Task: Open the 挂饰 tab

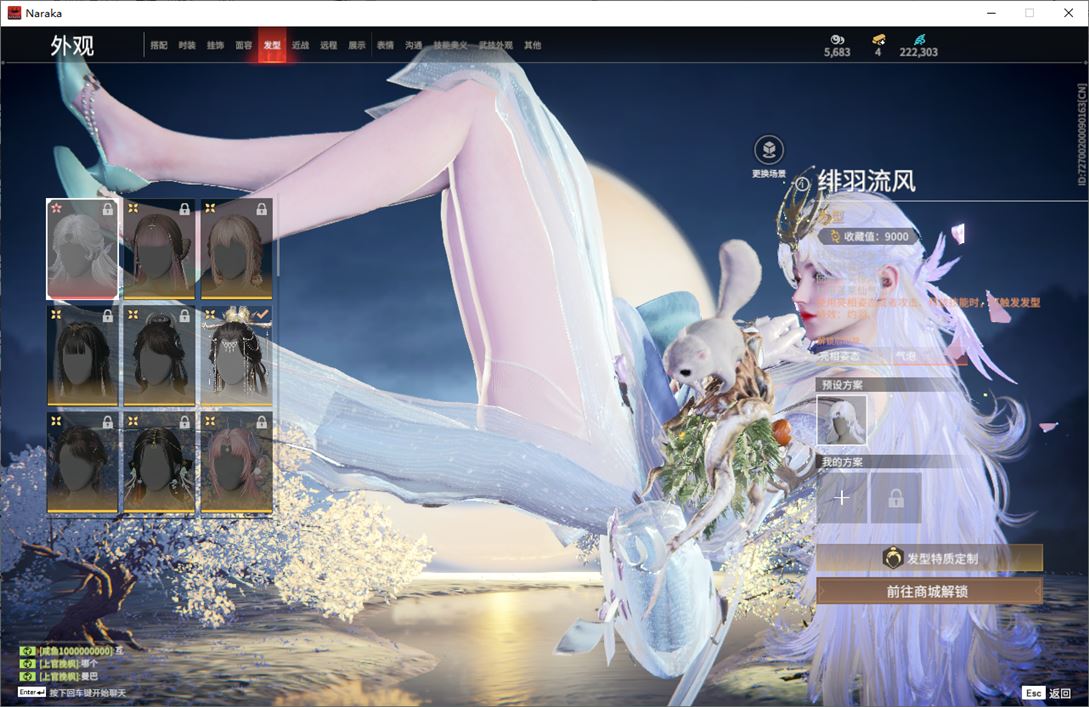Action: point(215,45)
